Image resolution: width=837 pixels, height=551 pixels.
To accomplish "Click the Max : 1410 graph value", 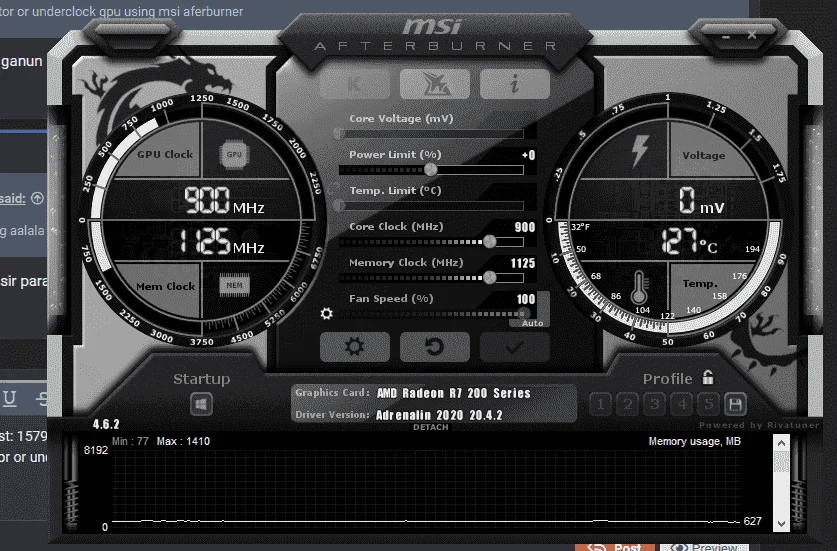I will [183, 441].
